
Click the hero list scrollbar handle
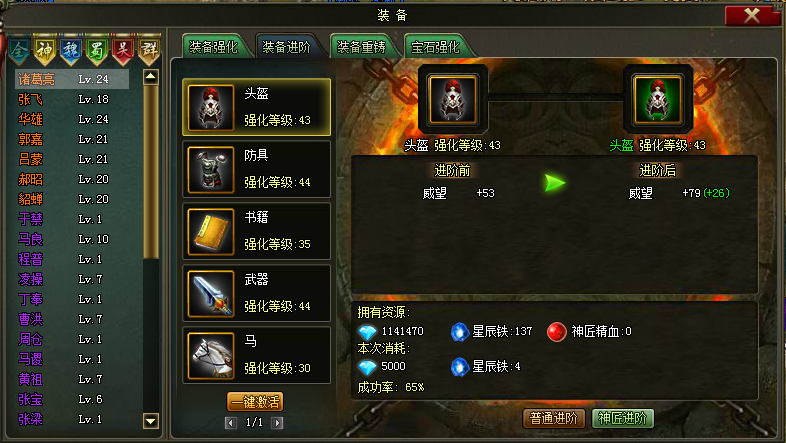click(x=151, y=172)
